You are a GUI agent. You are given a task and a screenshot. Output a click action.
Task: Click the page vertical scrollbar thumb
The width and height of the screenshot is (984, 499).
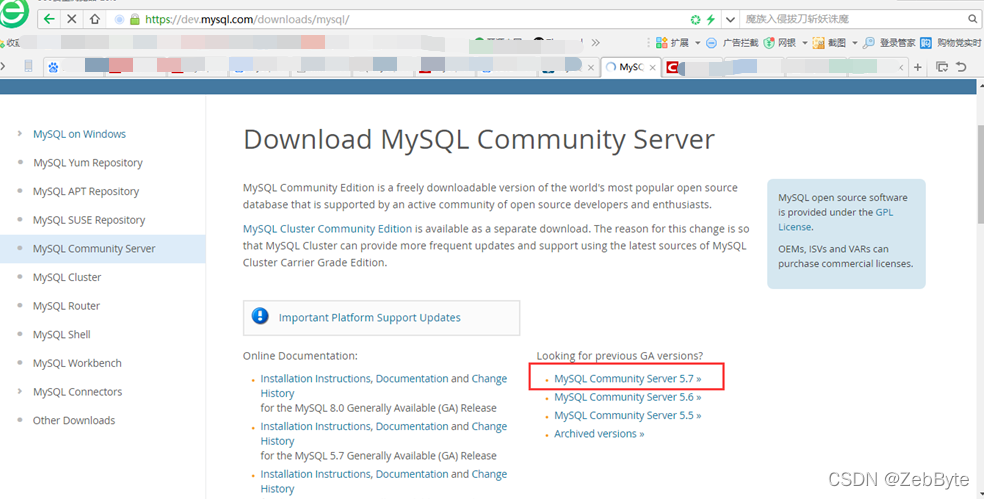(980, 173)
